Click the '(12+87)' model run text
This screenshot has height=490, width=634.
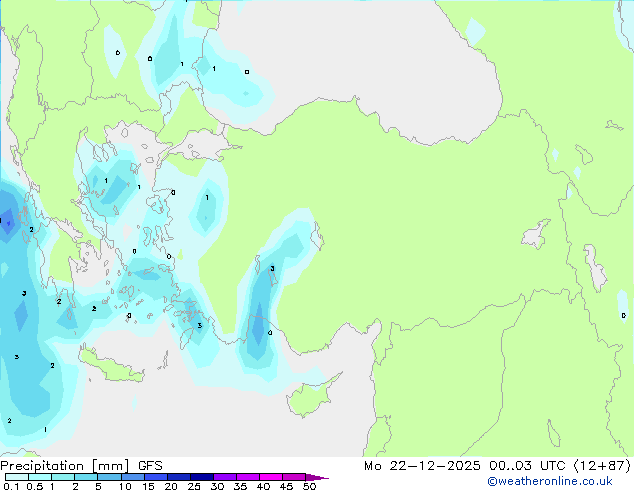click(x=602, y=466)
